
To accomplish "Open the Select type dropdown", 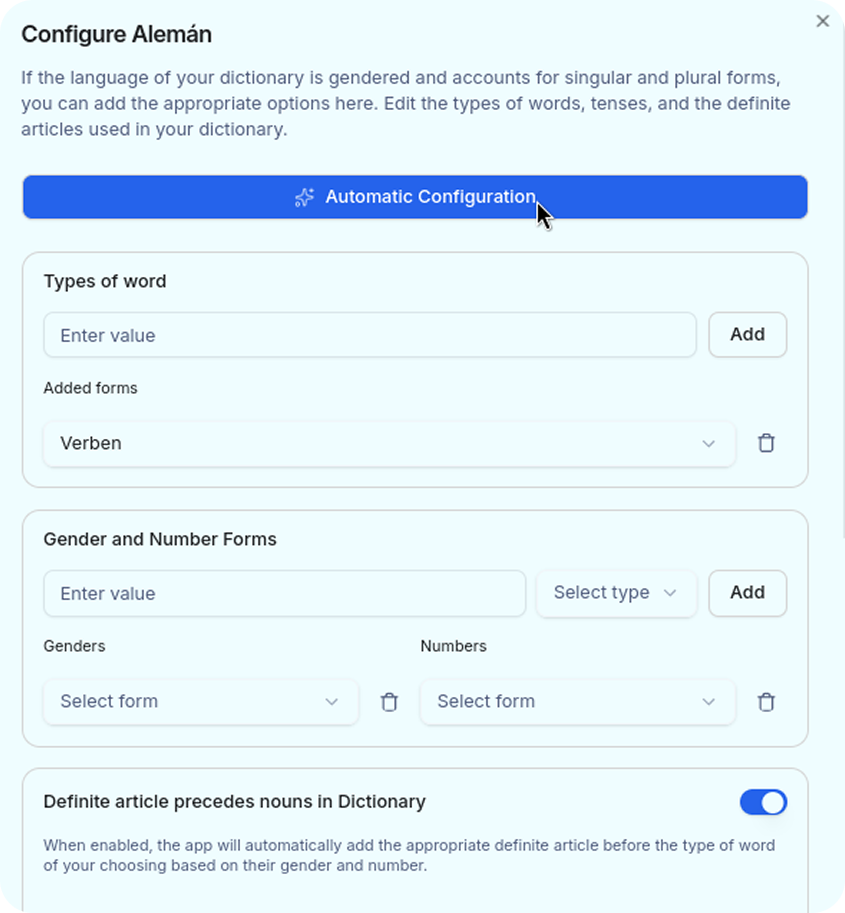I will click(x=615, y=593).
